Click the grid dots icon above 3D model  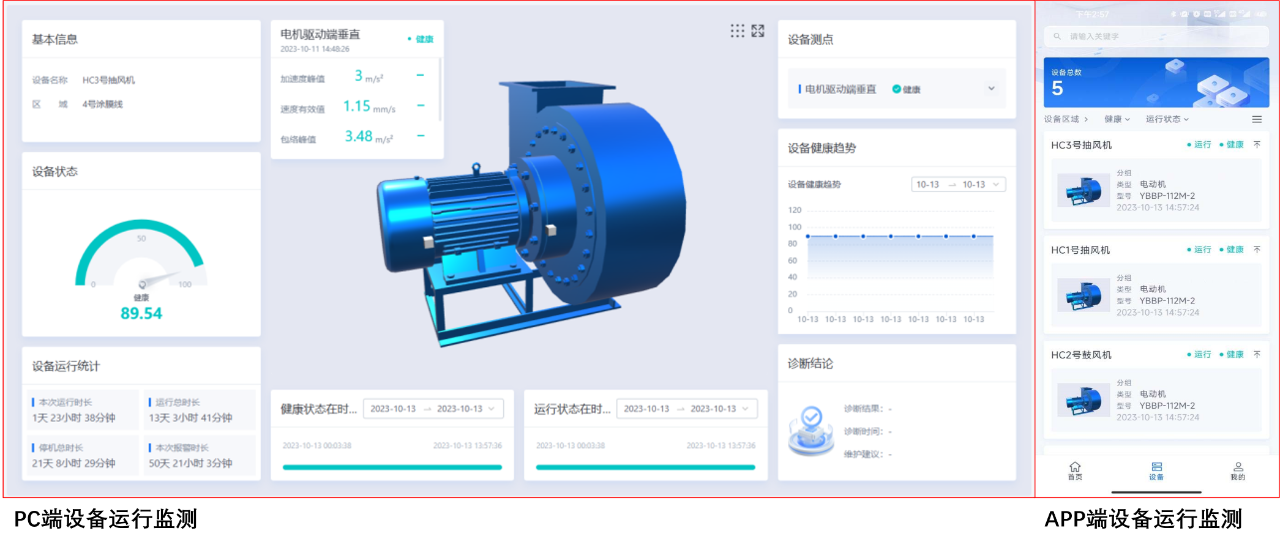pos(737,31)
